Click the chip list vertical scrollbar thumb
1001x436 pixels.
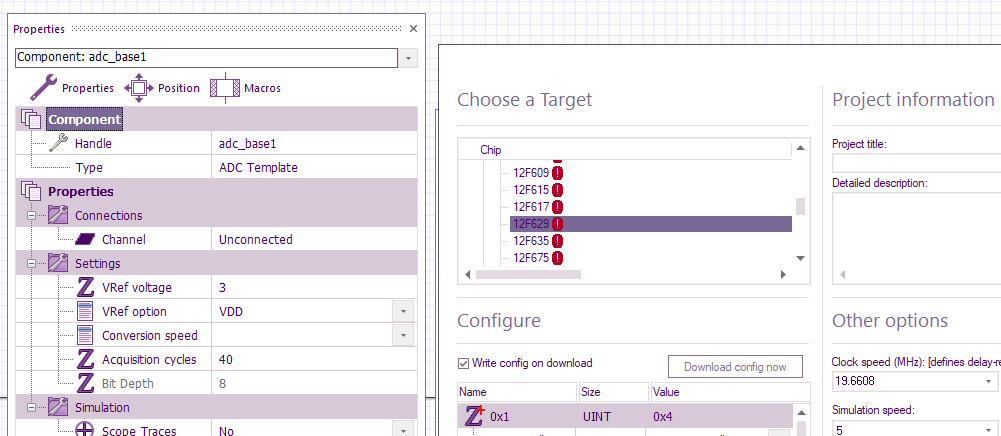800,206
